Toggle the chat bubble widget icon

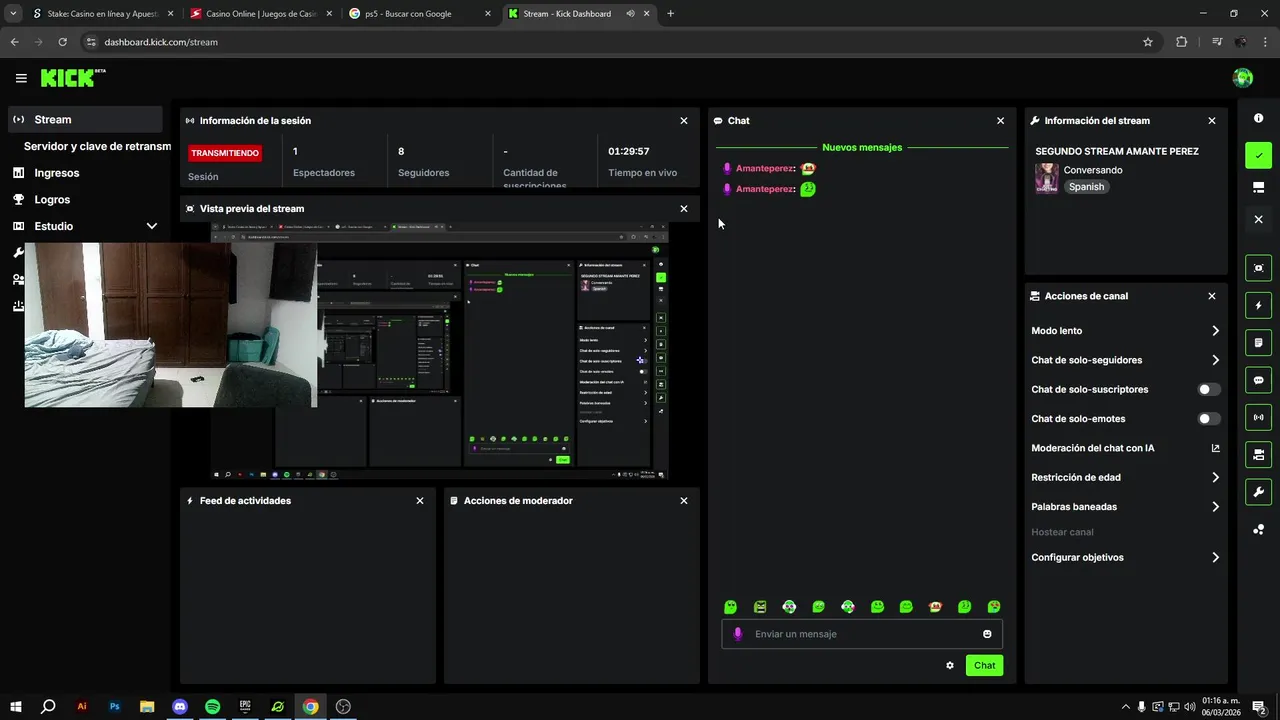[1258, 380]
